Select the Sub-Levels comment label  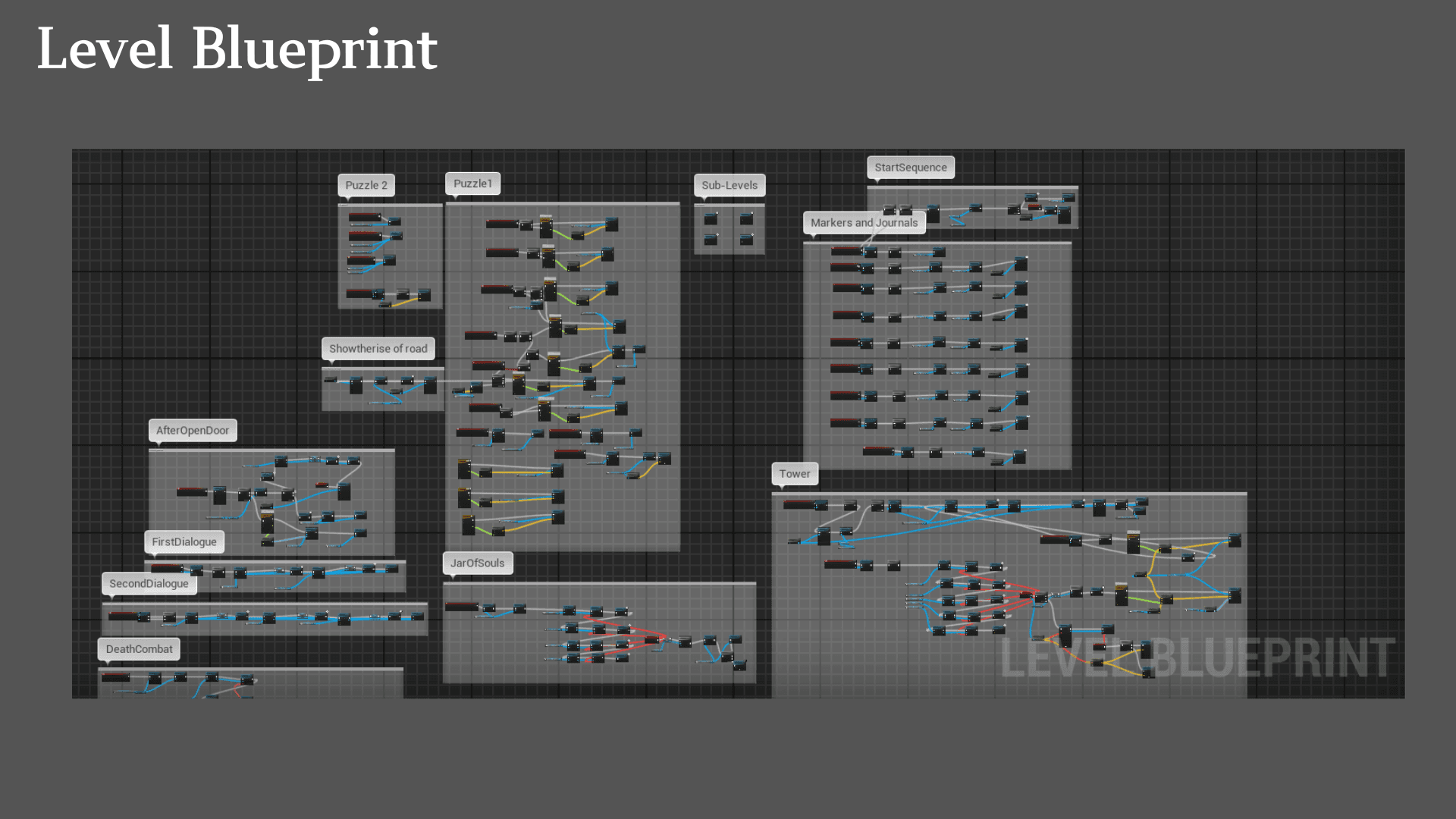(730, 185)
